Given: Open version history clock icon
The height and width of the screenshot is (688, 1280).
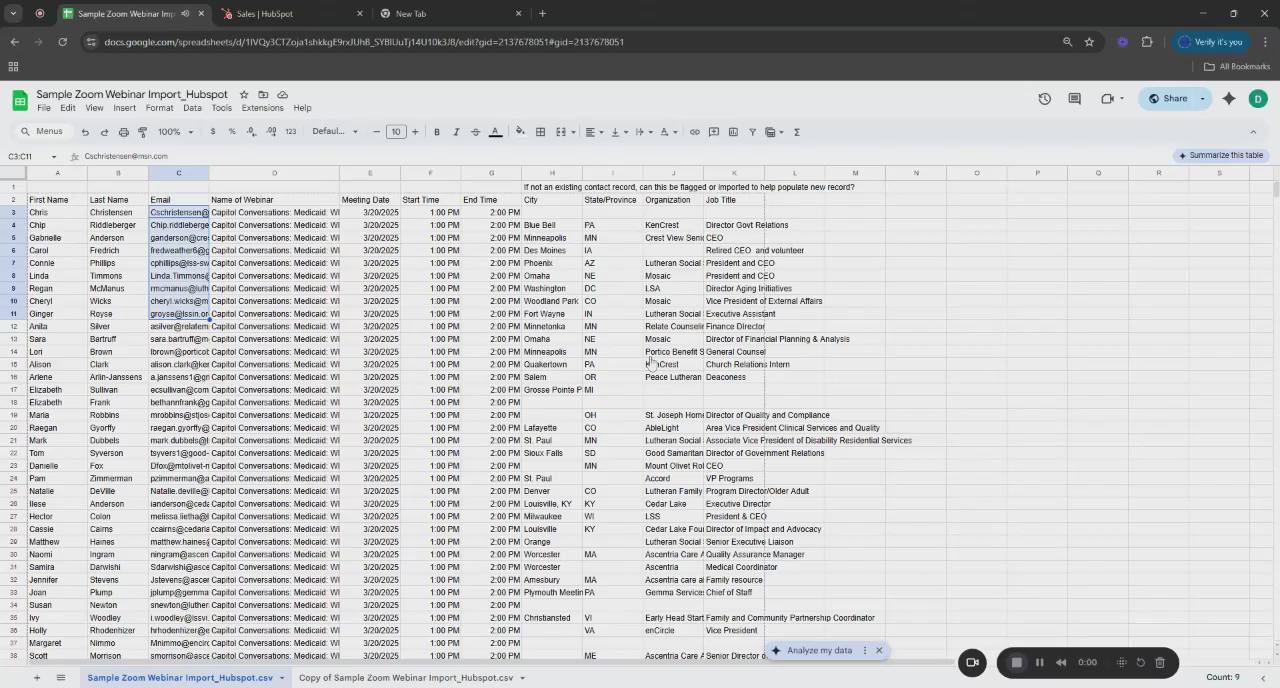Looking at the screenshot, I should [x=1044, y=99].
